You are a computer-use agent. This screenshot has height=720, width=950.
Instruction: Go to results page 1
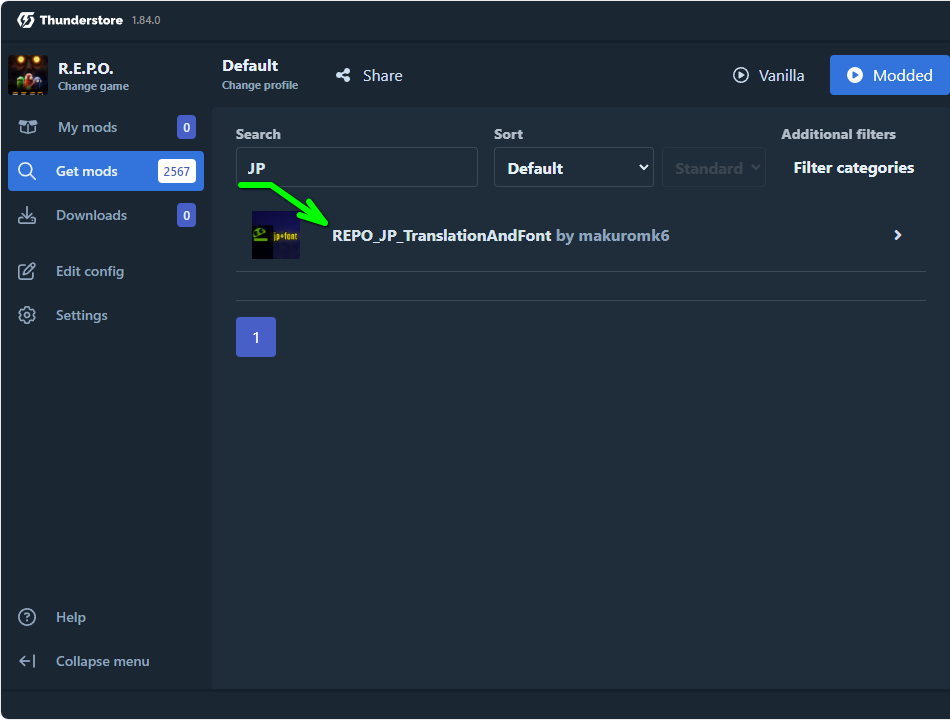coord(256,337)
